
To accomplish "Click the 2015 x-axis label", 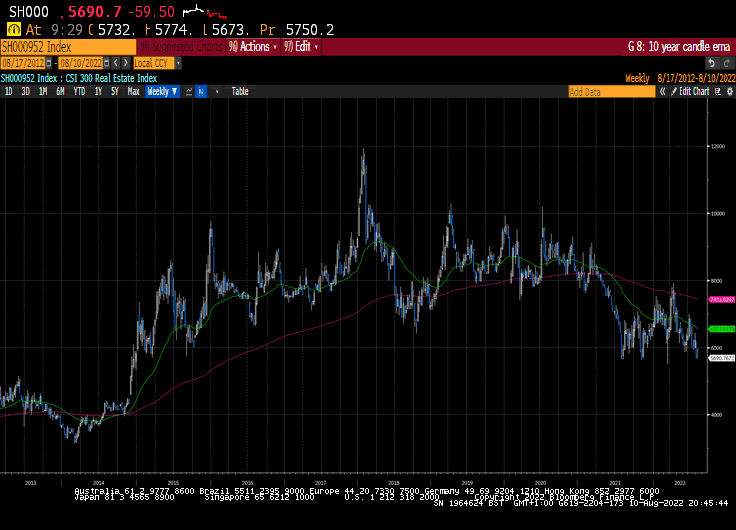I will 173,483.
